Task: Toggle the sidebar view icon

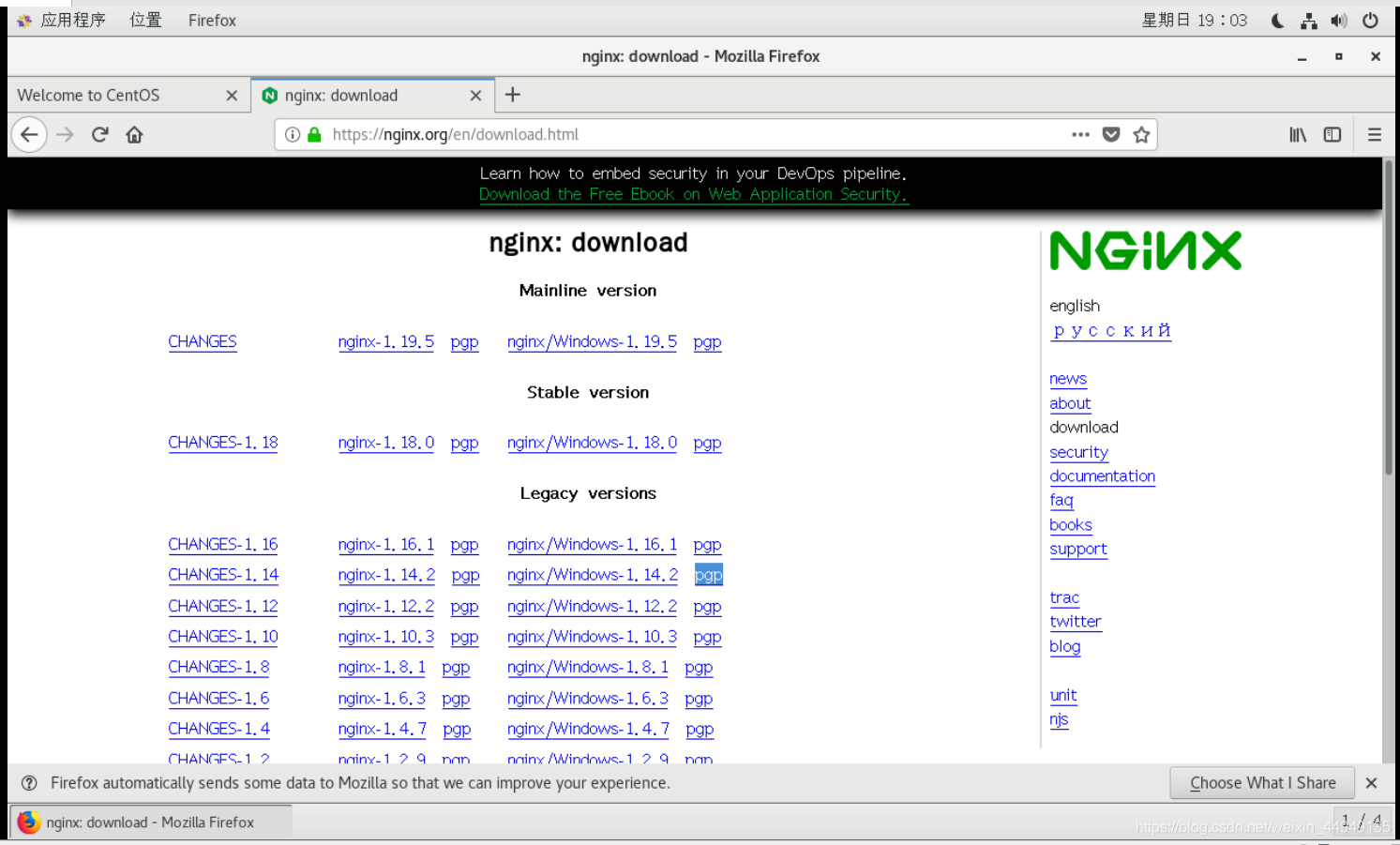Action: pos(1332,135)
